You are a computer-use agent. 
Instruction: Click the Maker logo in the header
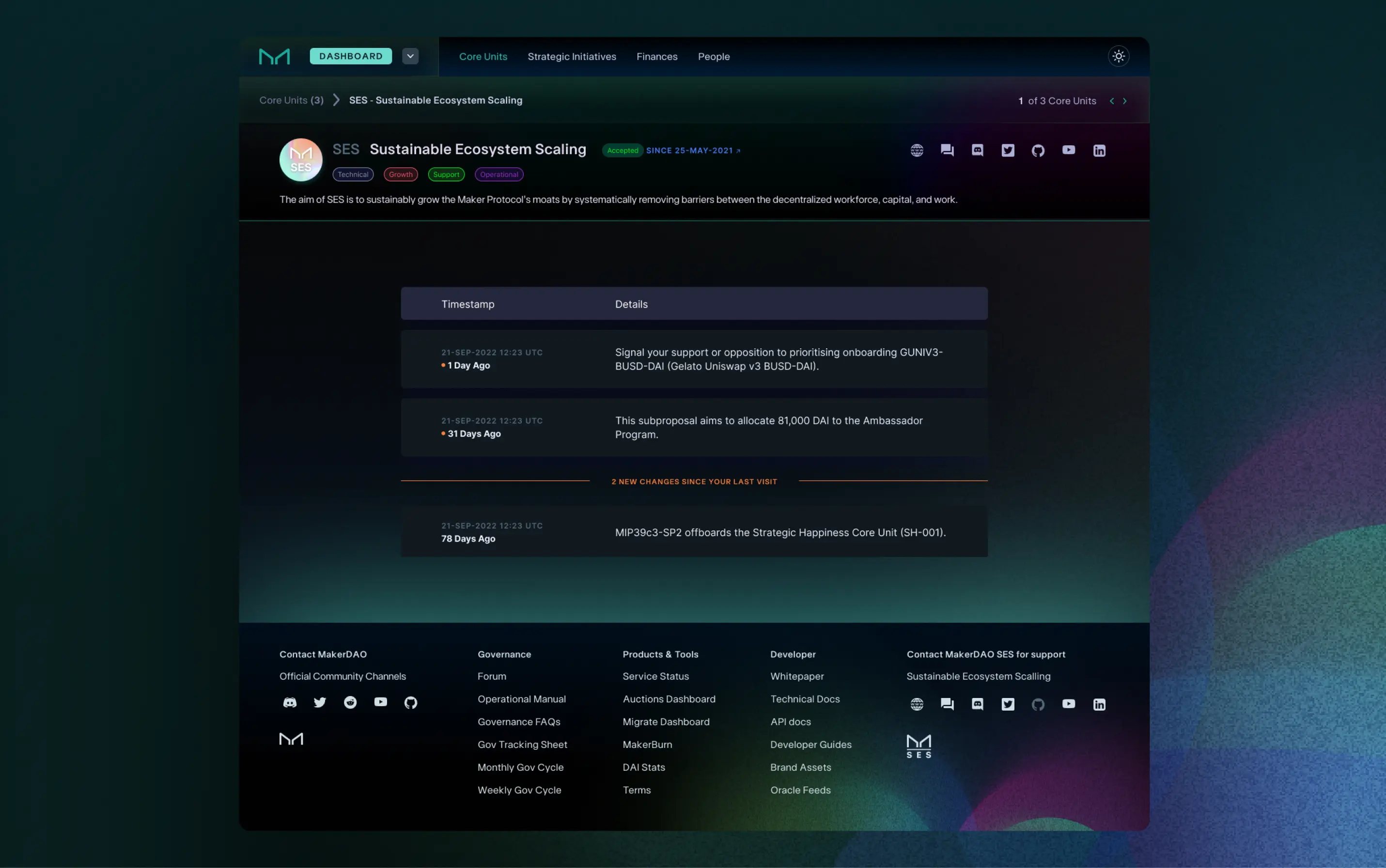tap(275, 56)
